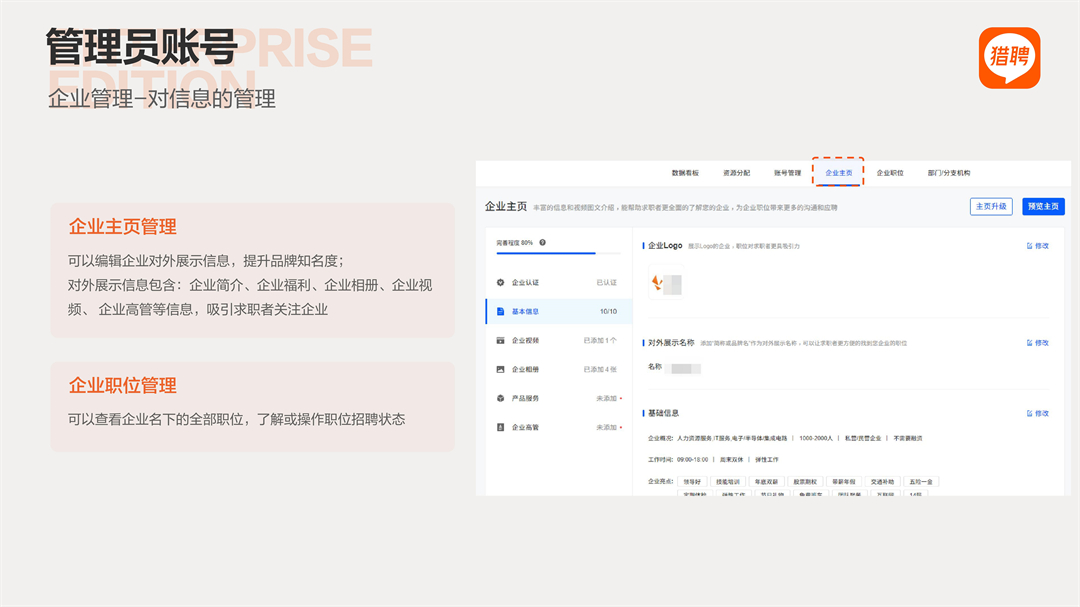The height and width of the screenshot is (607, 1080).
Task: Click the company logo thumbnail
Action: pyautogui.click(x=666, y=283)
